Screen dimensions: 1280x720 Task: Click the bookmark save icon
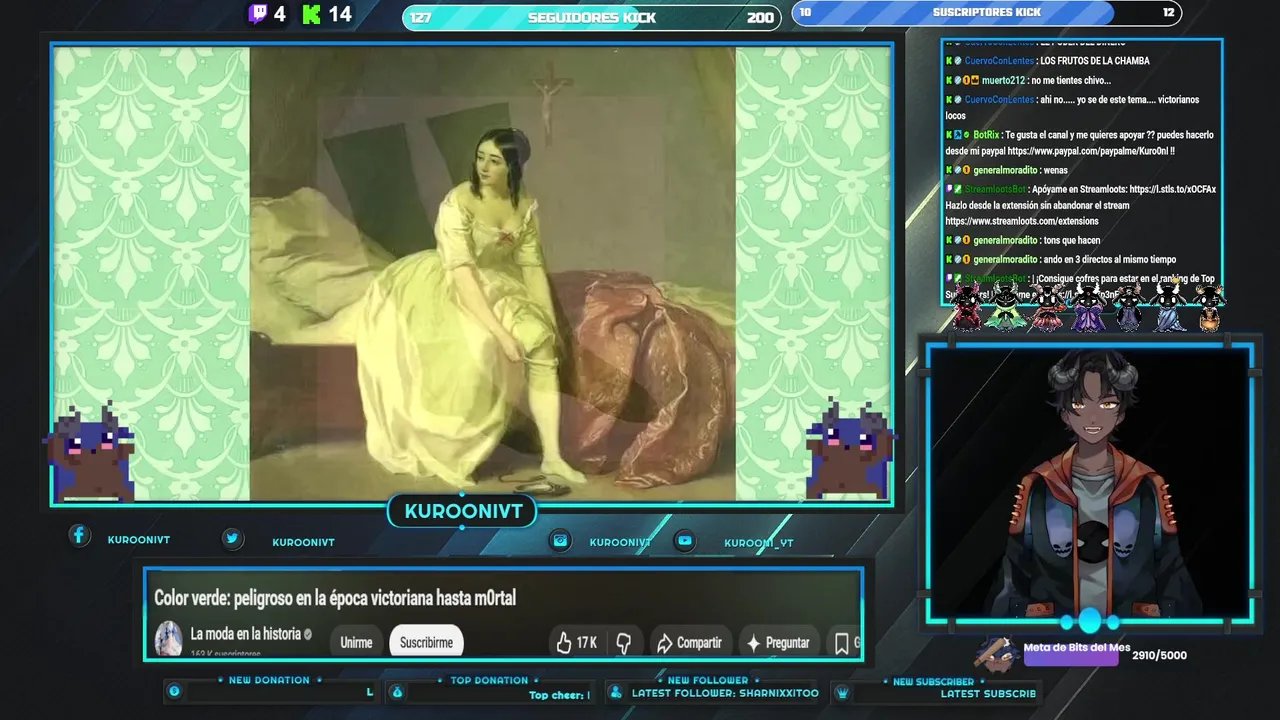tap(842, 643)
